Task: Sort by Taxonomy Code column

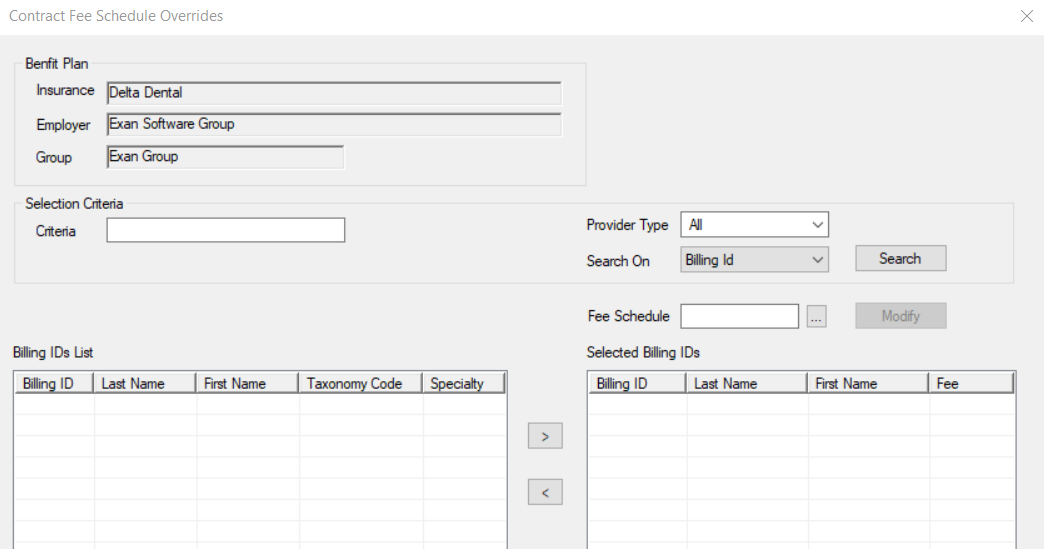Action: 360,384
